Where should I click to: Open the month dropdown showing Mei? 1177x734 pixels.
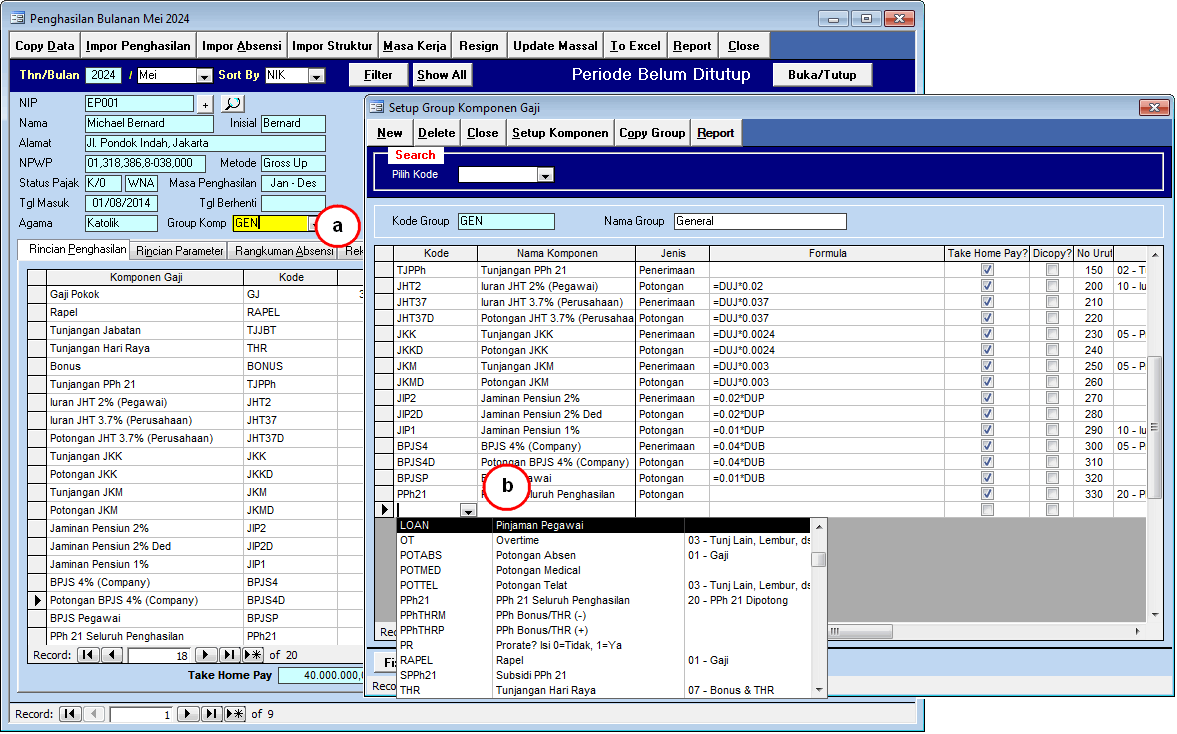pyautogui.click(x=204, y=76)
